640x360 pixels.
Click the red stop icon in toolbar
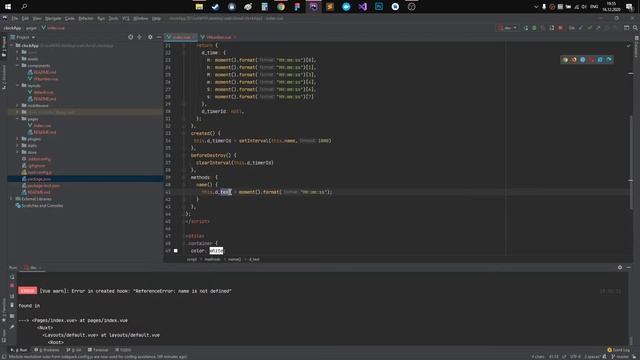560,28
